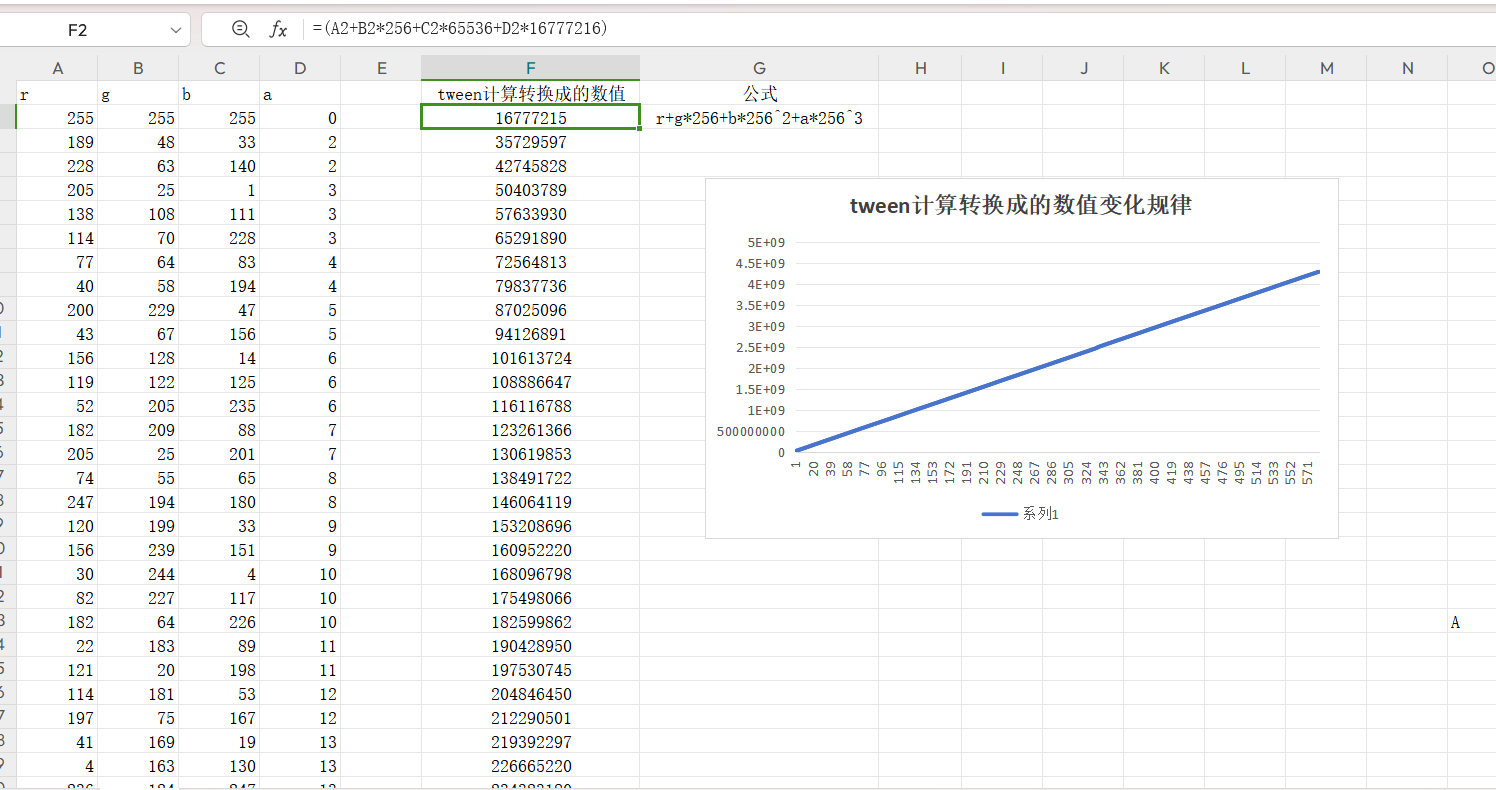
Task: Open the fx insert function dialog
Action: [x=278, y=30]
